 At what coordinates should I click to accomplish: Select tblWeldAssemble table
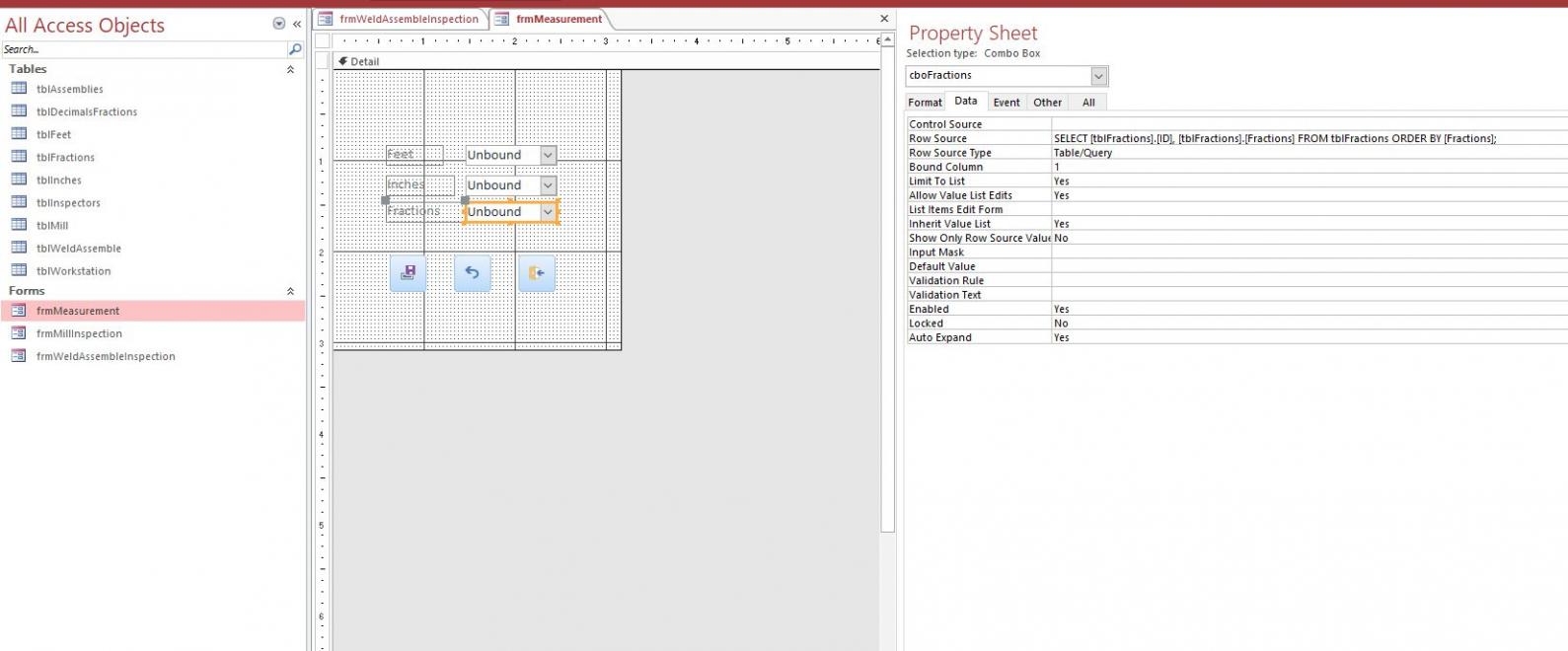pyautogui.click(x=79, y=248)
